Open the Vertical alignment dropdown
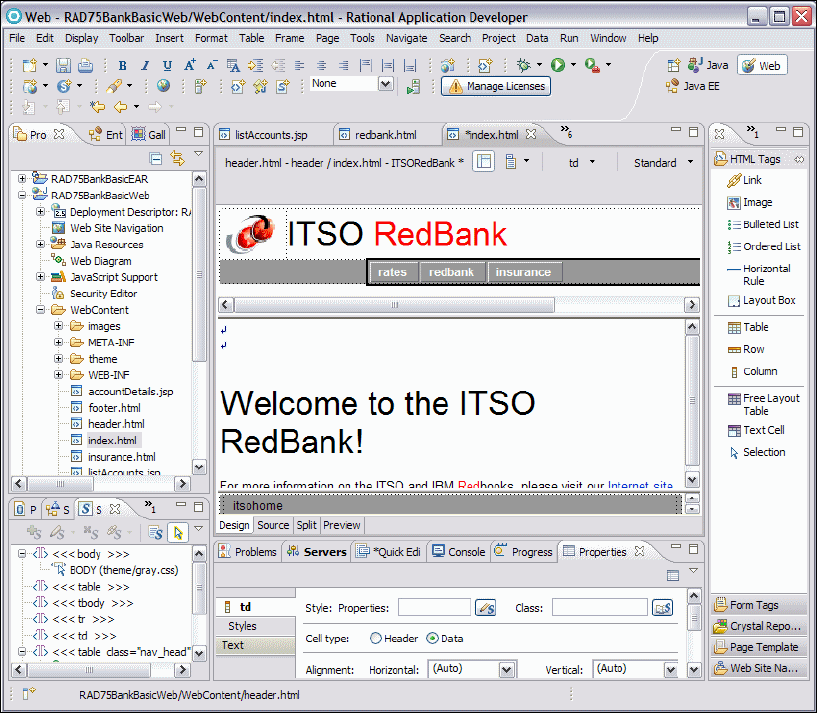The height and width of the screenshot is (713, 817). tap(671, 670)
